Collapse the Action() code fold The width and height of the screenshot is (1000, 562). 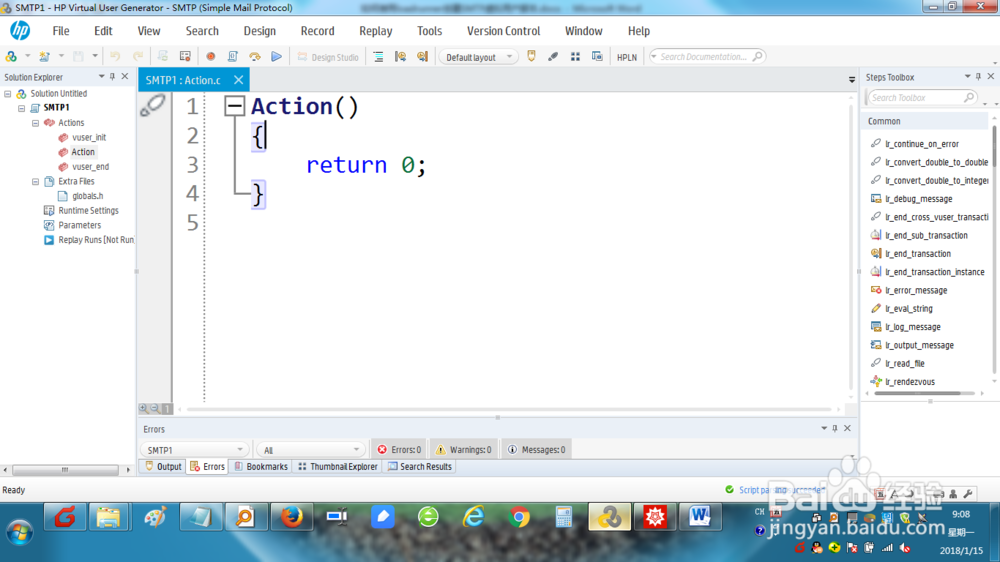coord(234,106)
